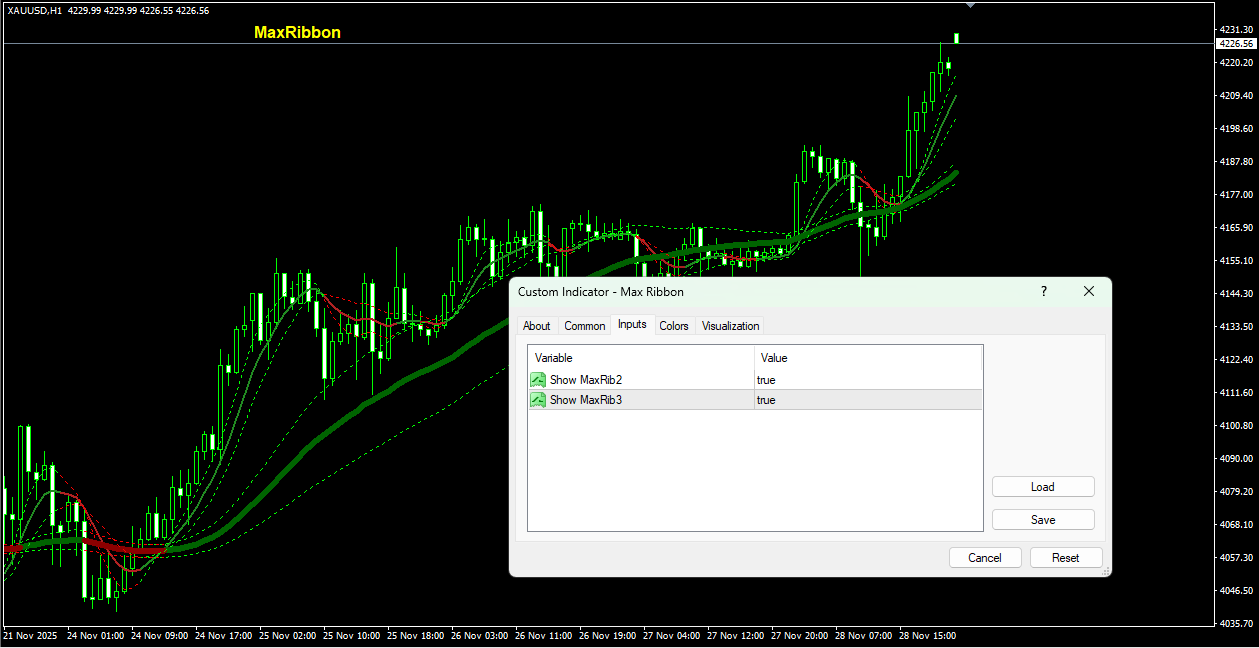The height and width of the screenshot is (648, 1259).
Task: Switch to the Common tab
Action: [584, 326]
